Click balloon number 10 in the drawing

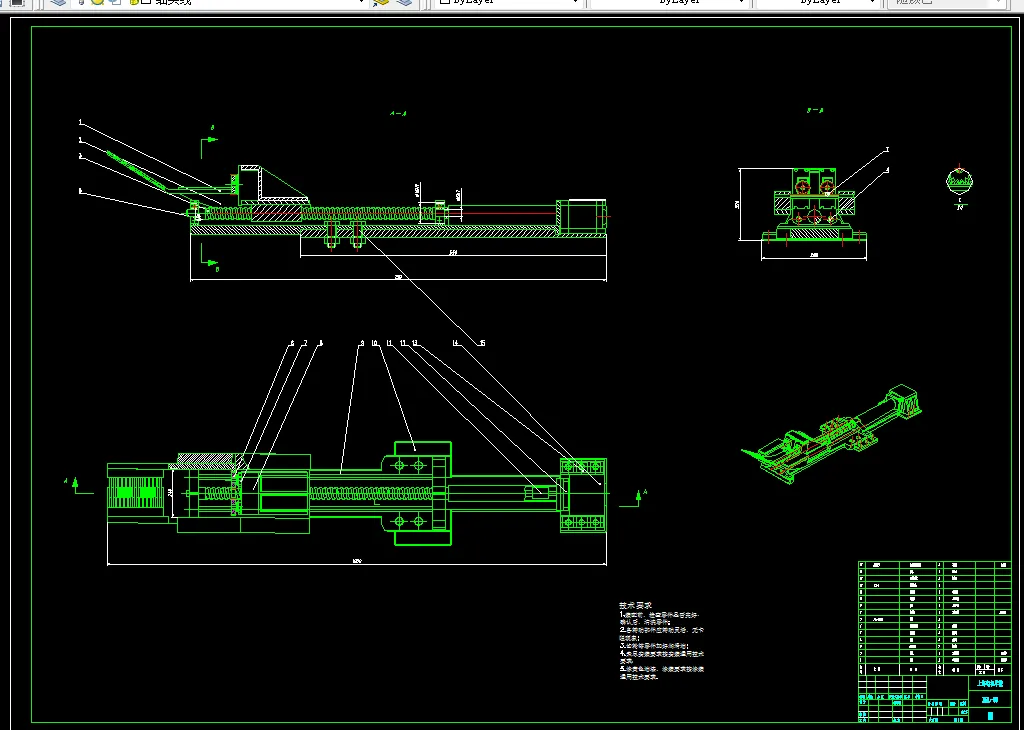click(x=374, y=343)
